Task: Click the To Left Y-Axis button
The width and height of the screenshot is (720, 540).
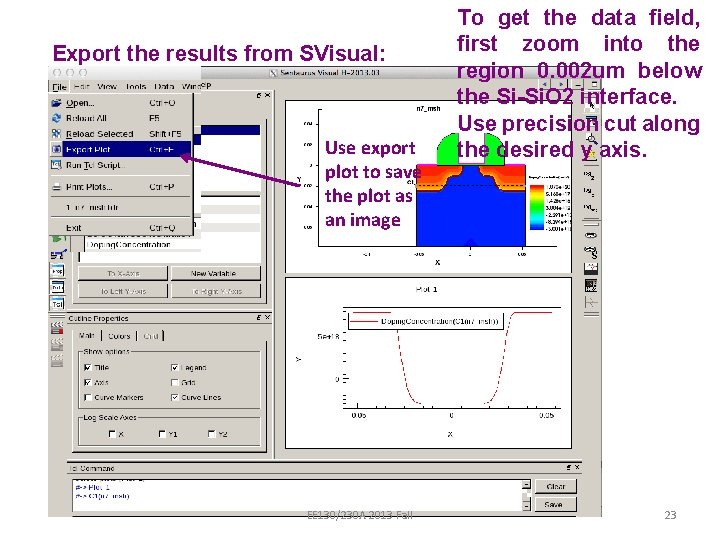Action: pyautogui.click(x=123, y=291)
